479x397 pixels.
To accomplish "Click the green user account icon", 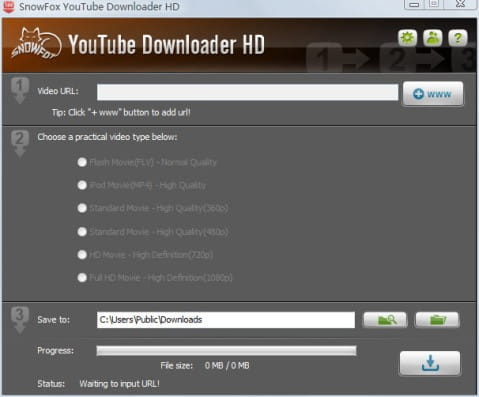I will pos(432,38).
